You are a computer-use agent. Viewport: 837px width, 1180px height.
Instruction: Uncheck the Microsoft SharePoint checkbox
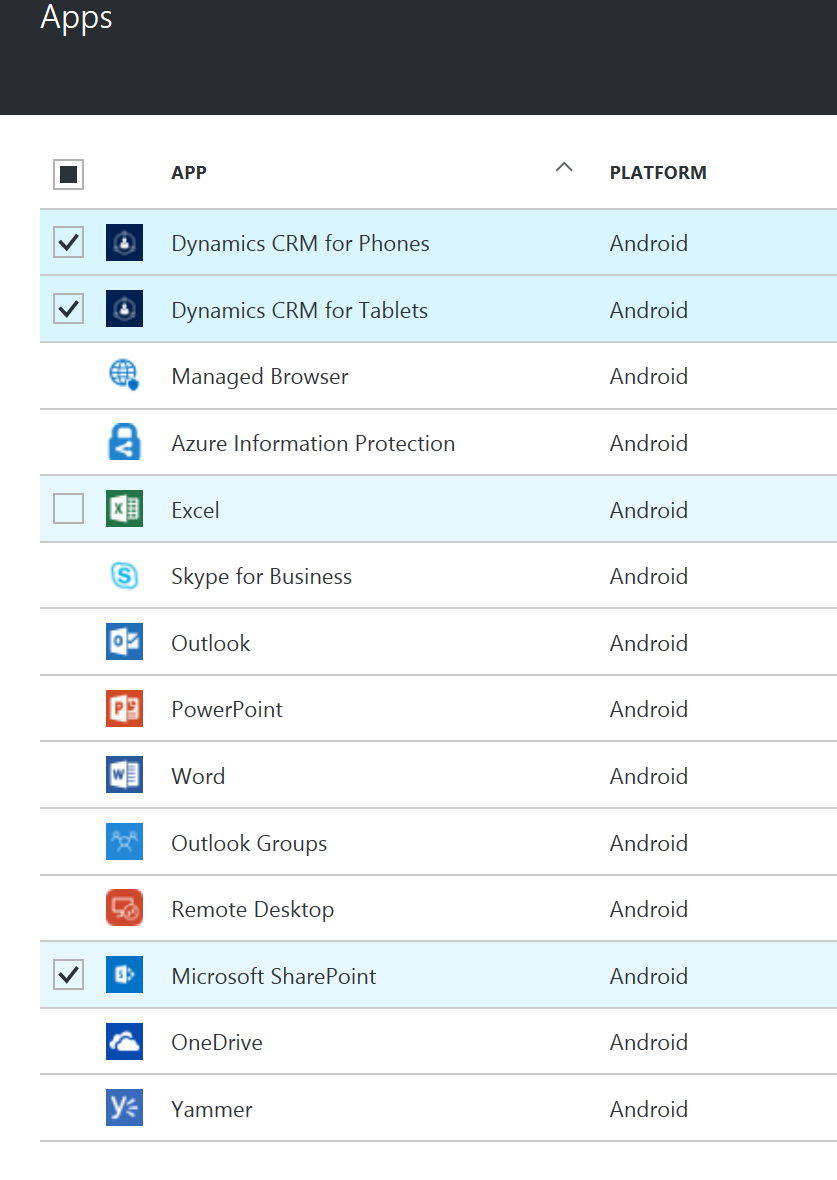pyautogui.click(x=68, y=975)
